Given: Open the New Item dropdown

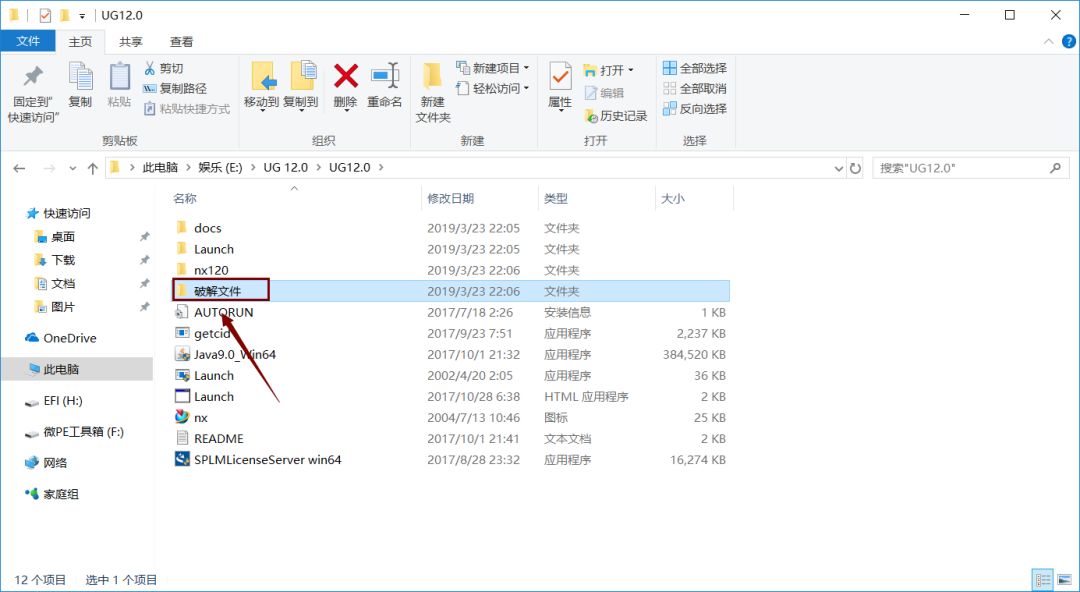Looking at the screenshot, I should click(x=492, y=68).
